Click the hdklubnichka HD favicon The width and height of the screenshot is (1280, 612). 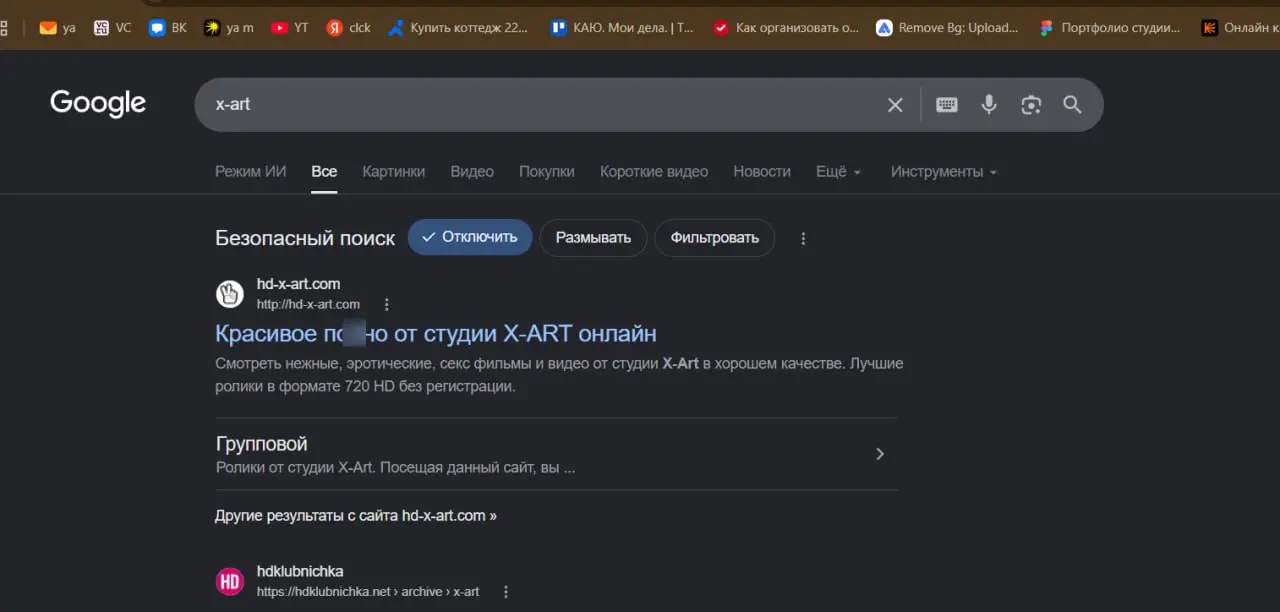tap(230, 581)
